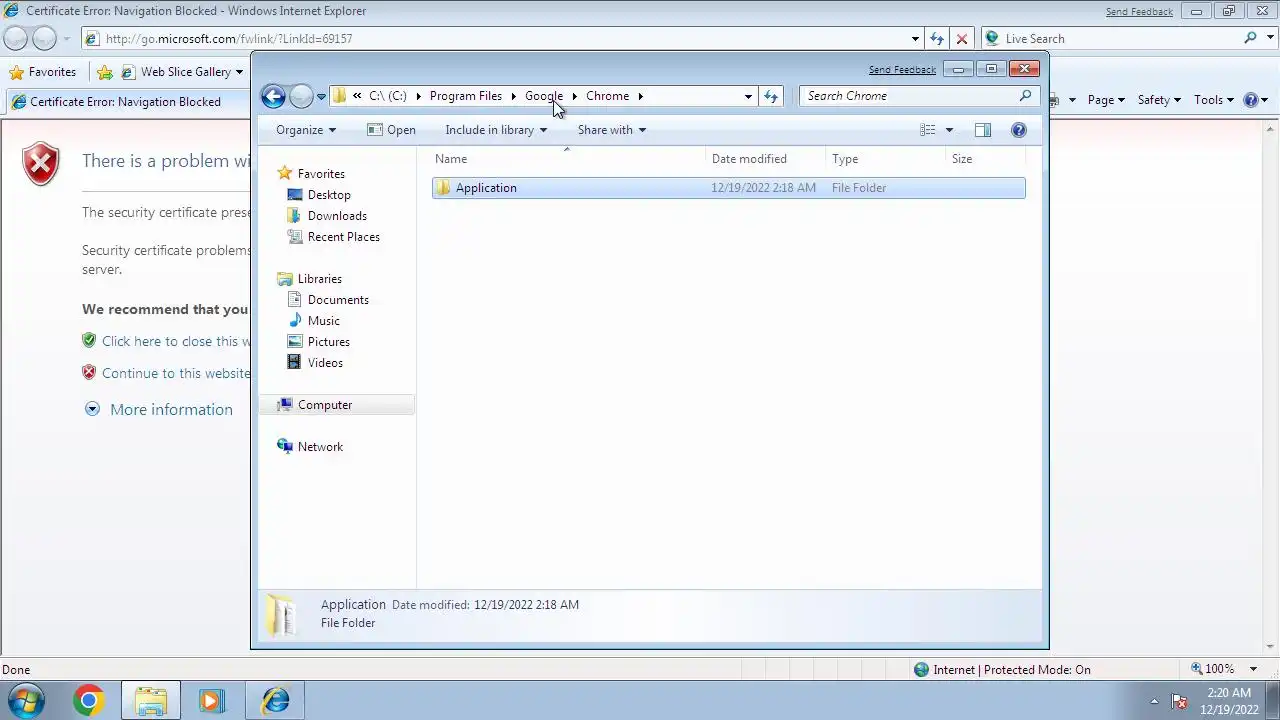The width and height of the screenshot is (1280, 720).
Task: Open Videos library
Action: click(x=325, y=363)
